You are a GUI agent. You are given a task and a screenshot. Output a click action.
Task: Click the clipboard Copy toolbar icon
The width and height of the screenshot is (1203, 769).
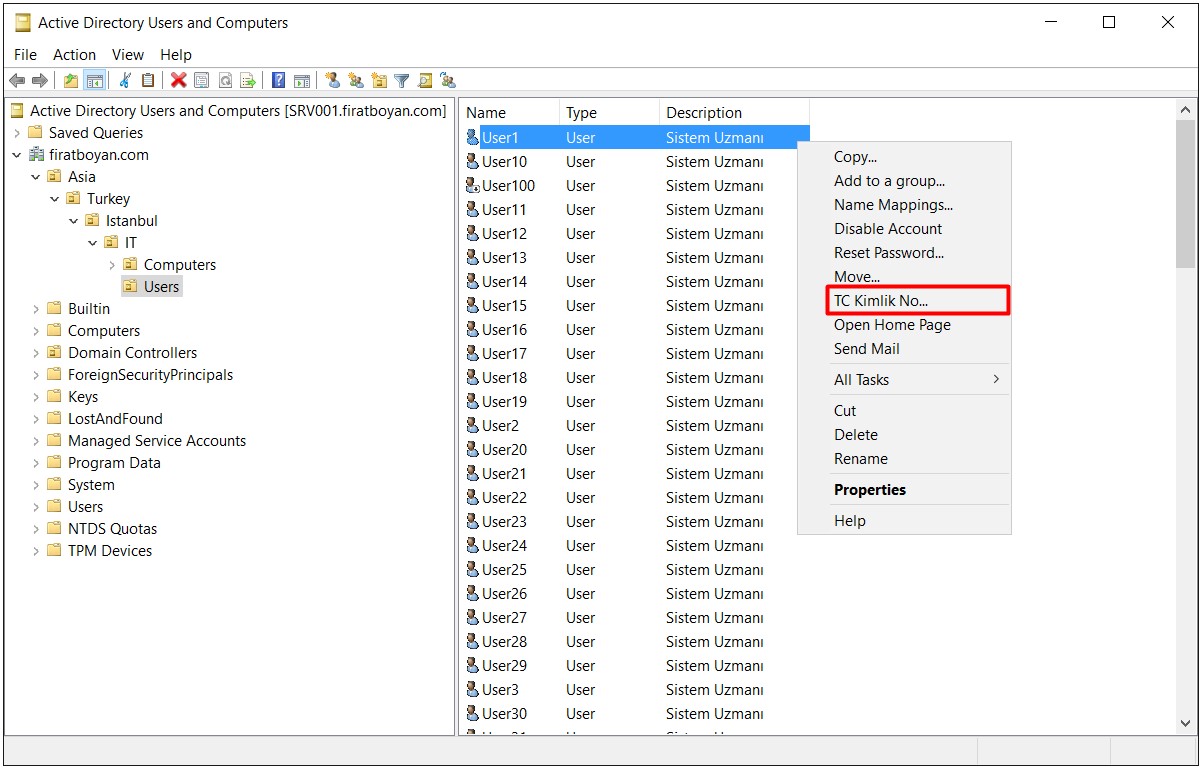coord(148,81)
